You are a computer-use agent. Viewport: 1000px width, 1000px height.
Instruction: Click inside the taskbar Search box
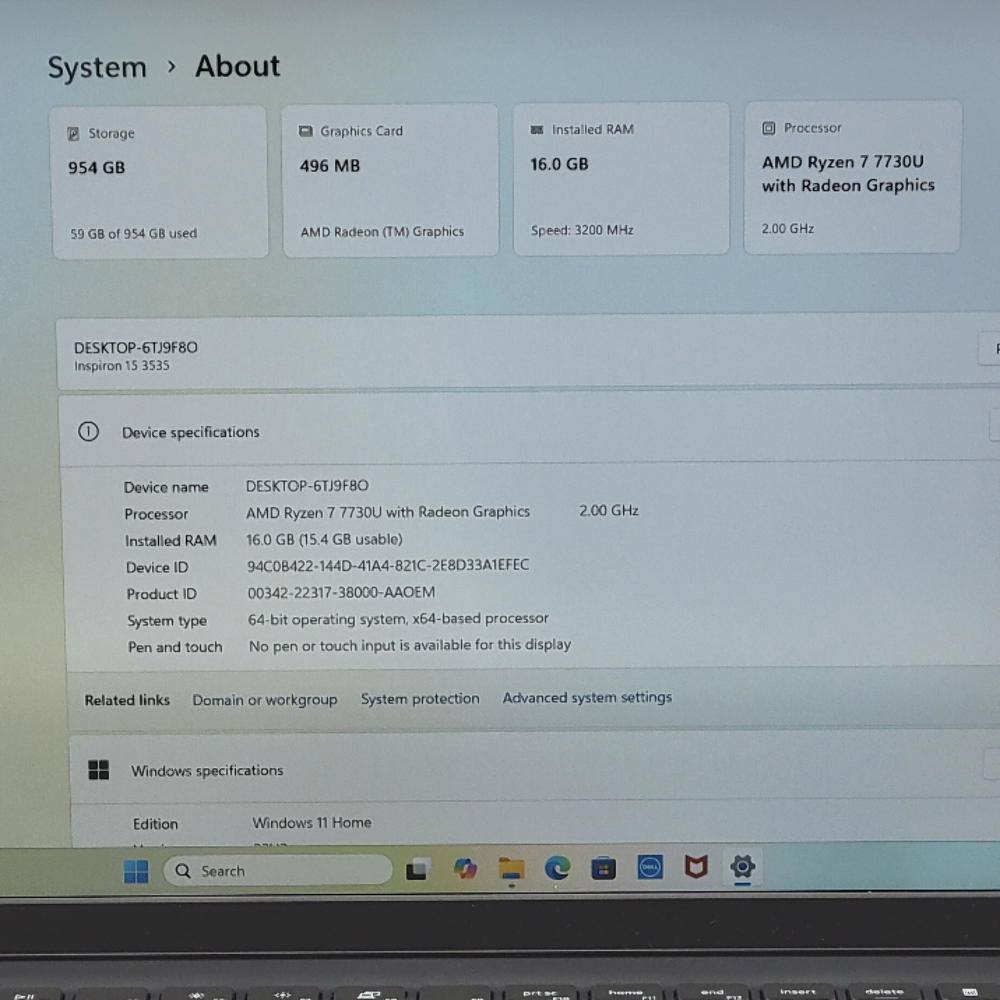278,871
